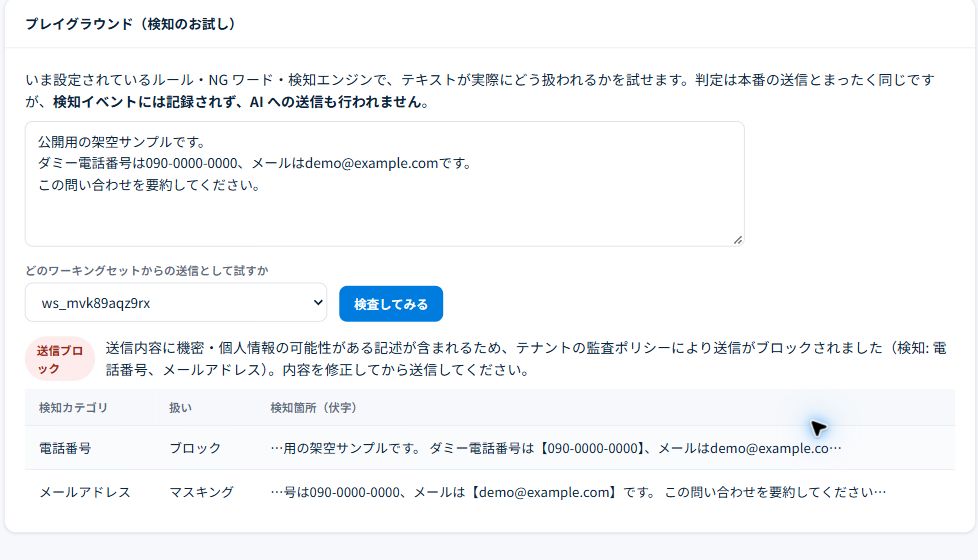The width and height of the screenshot is (978, 560).
Task: Click the 送信ブロック status badge
Action: [59, 359]
